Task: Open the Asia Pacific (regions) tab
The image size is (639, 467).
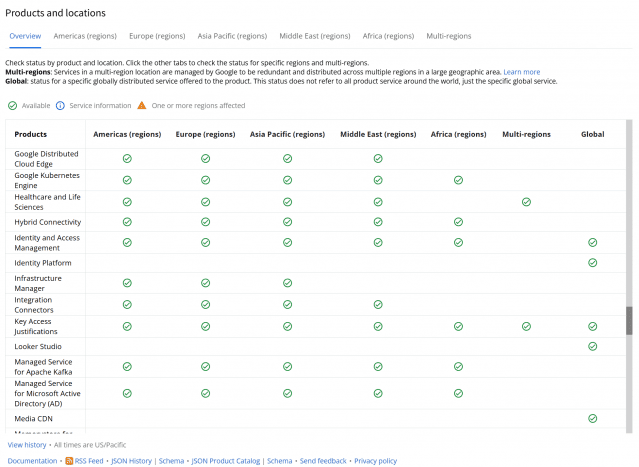Action: [x=232, y=36]
